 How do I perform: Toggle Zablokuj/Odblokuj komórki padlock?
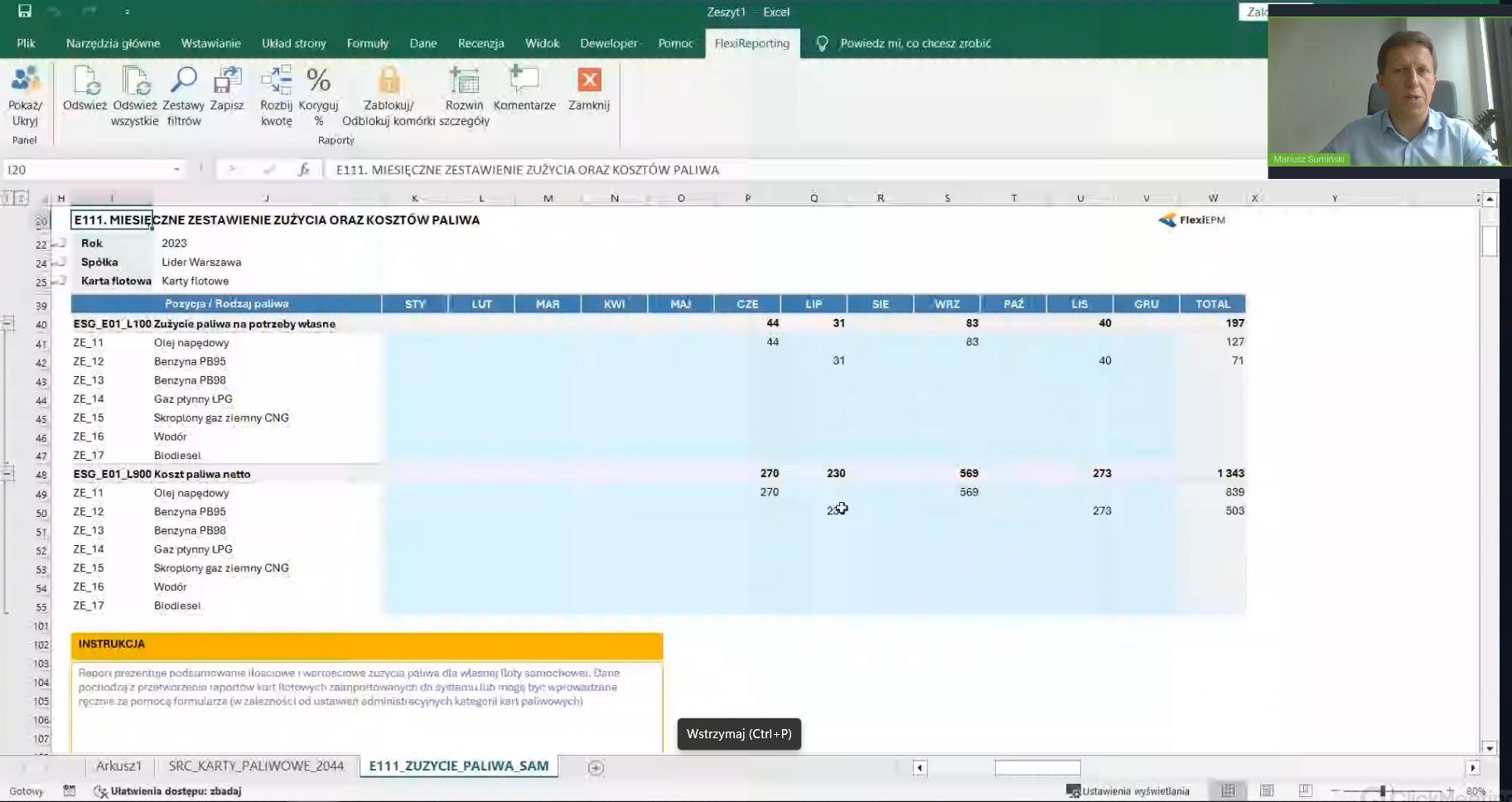[x=389, y=81]
